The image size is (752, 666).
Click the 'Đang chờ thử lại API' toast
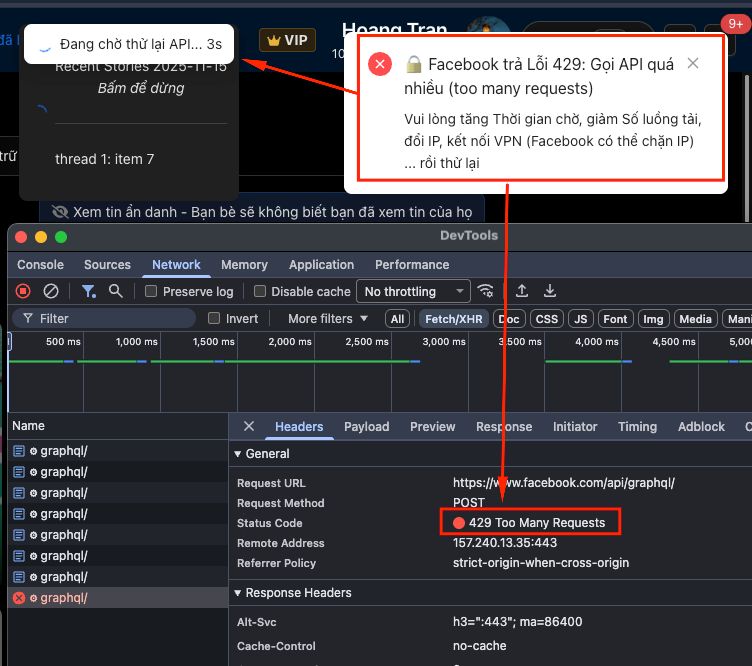coord(129,44)
